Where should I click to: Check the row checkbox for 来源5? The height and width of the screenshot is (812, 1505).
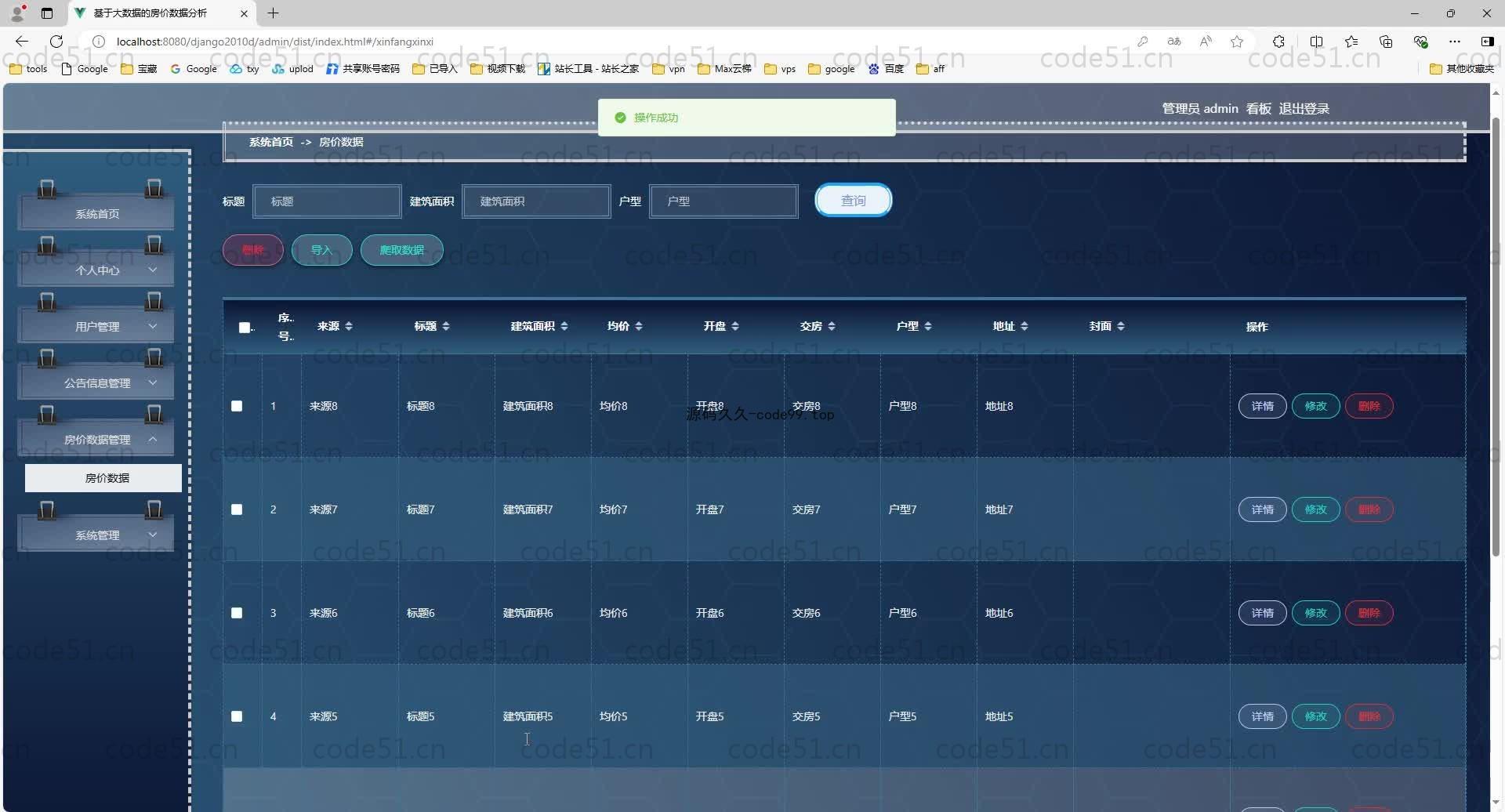[x=237, y=716]
